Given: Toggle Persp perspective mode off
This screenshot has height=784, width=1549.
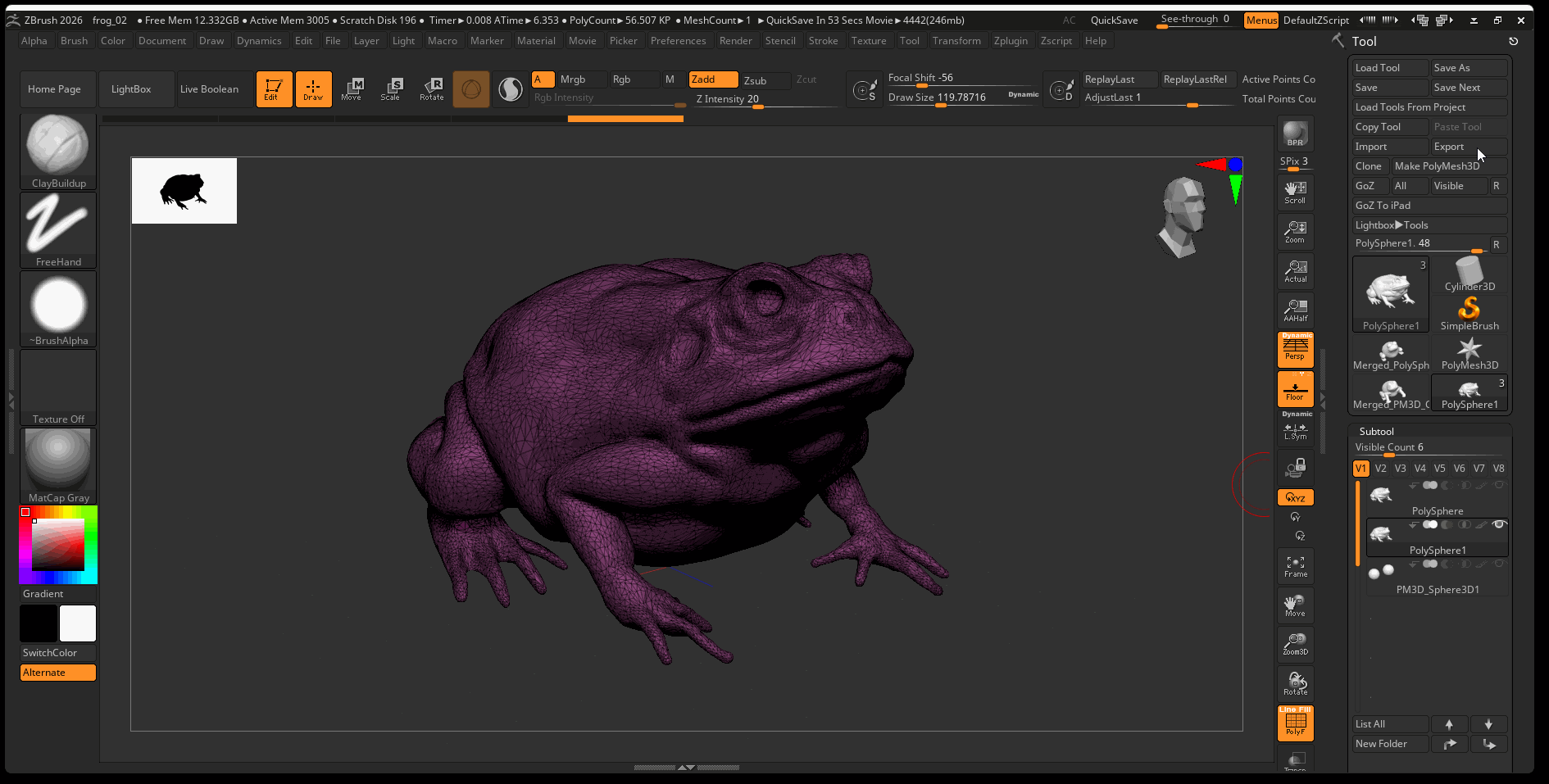Looking at the screenshot, I should (1295, 350).
